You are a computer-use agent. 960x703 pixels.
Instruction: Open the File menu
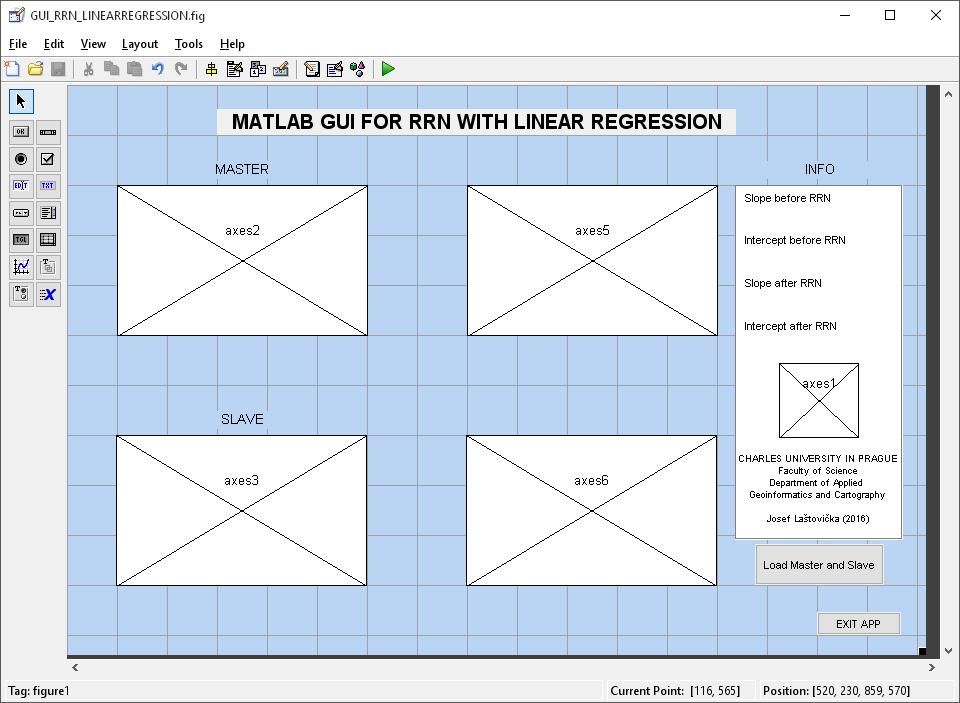coord(18,44)
